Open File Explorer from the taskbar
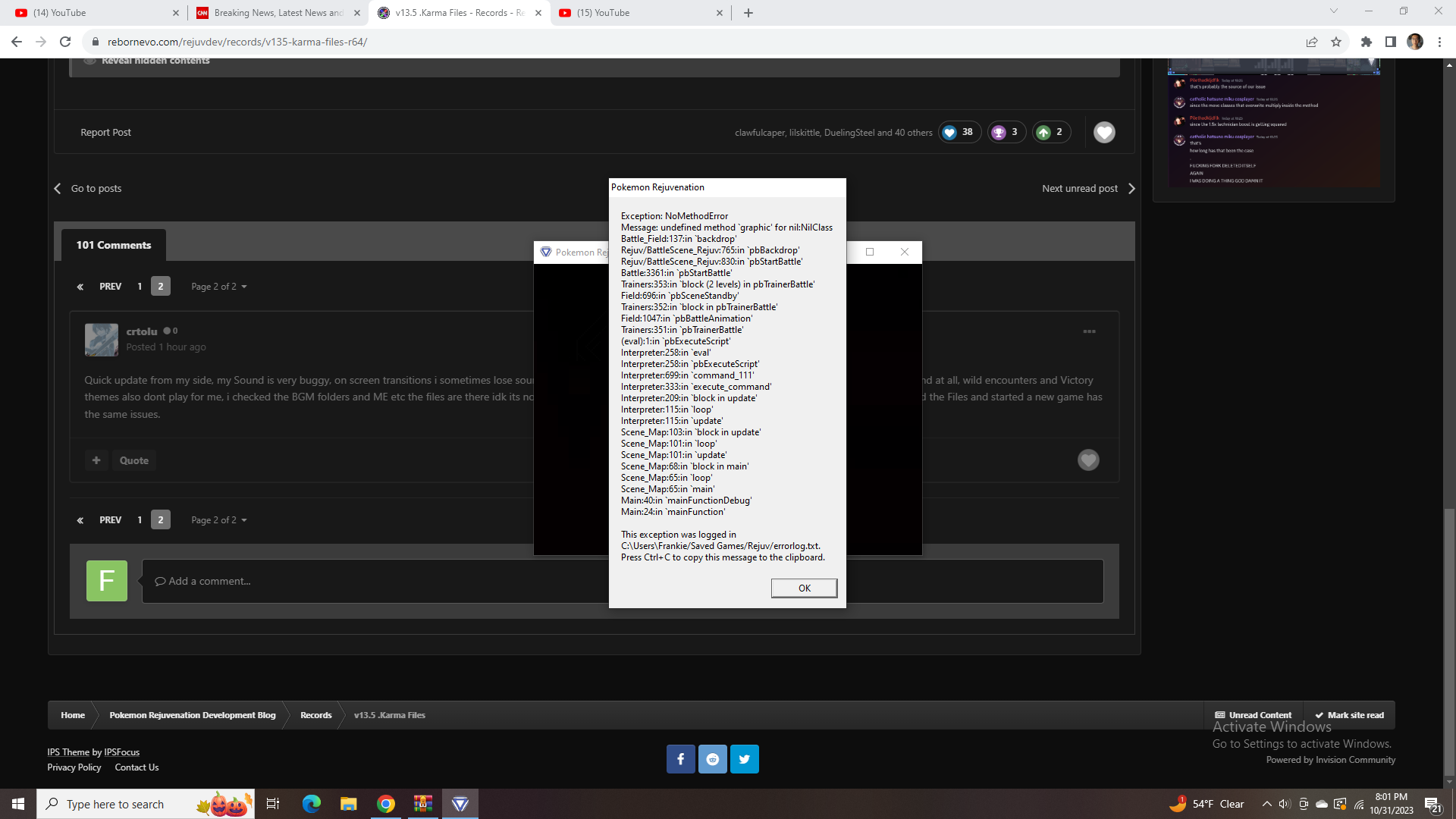Screen dimensions: 1456x819 (349, 804)
